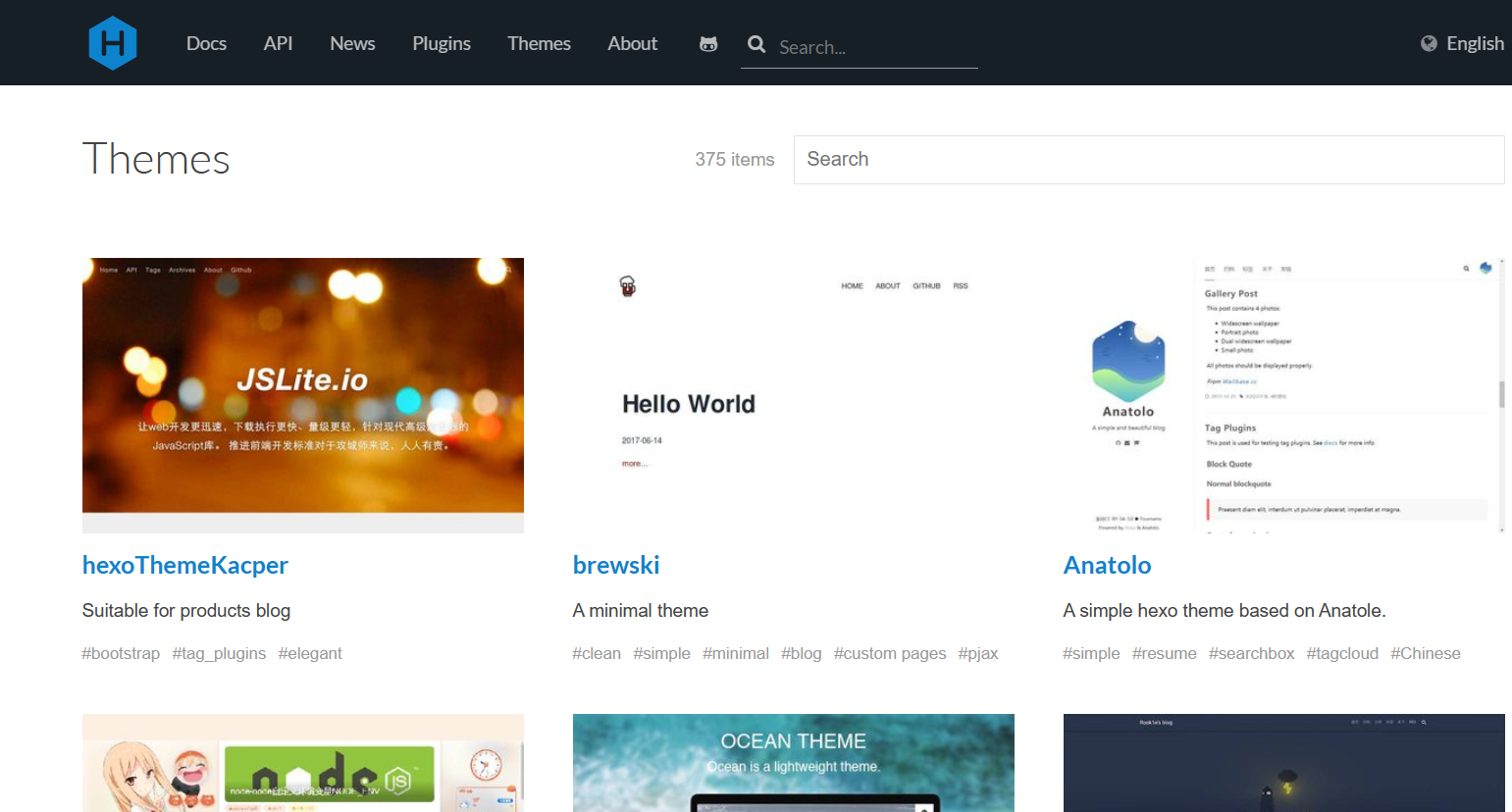Focus the top navbar search field

(873, 47)
